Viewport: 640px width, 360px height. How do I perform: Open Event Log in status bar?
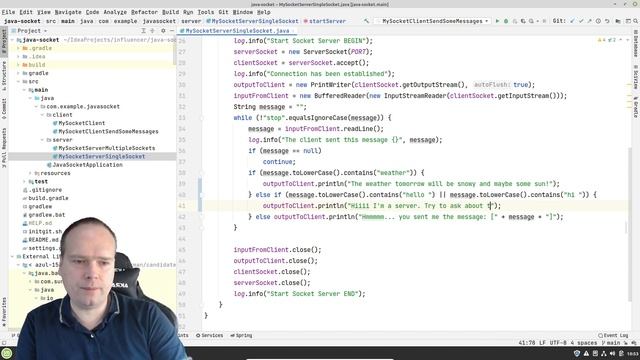click(613, 336)
